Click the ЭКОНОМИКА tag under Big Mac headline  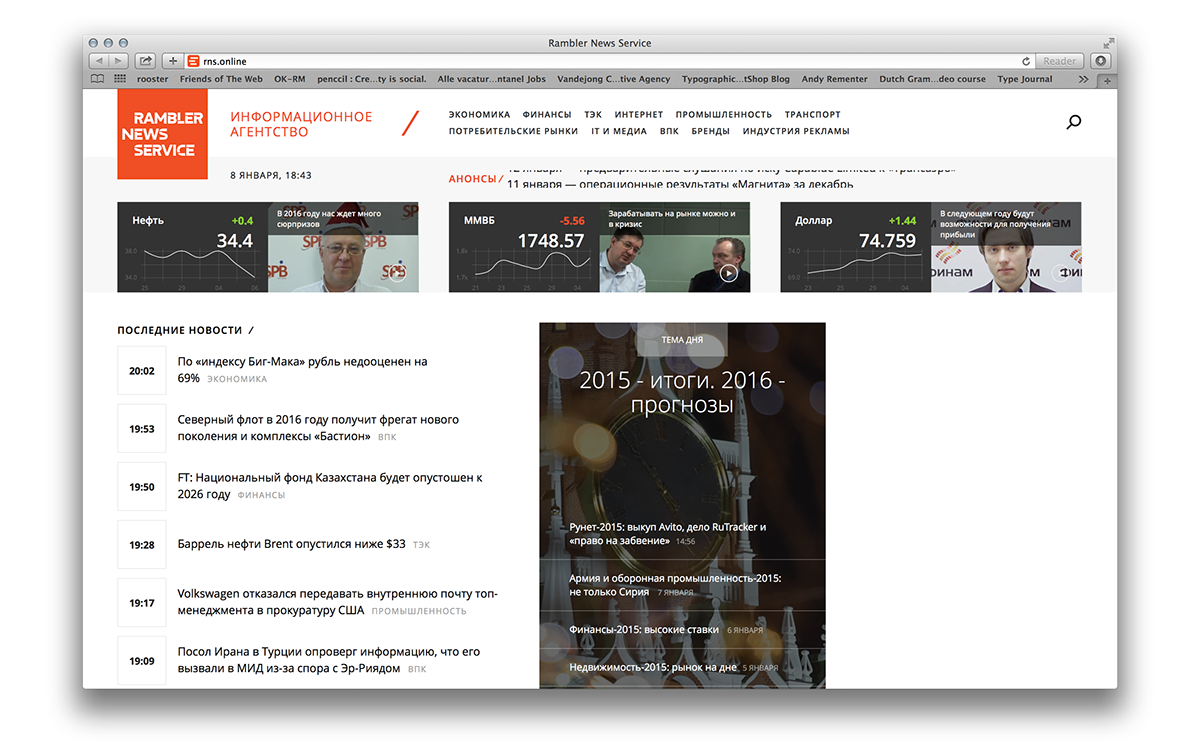[237, 379]
